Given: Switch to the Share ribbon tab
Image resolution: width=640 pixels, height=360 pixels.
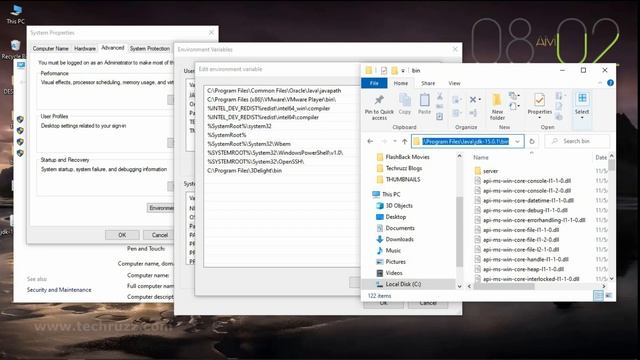Looking at the screenshot, I should [428, 83].
